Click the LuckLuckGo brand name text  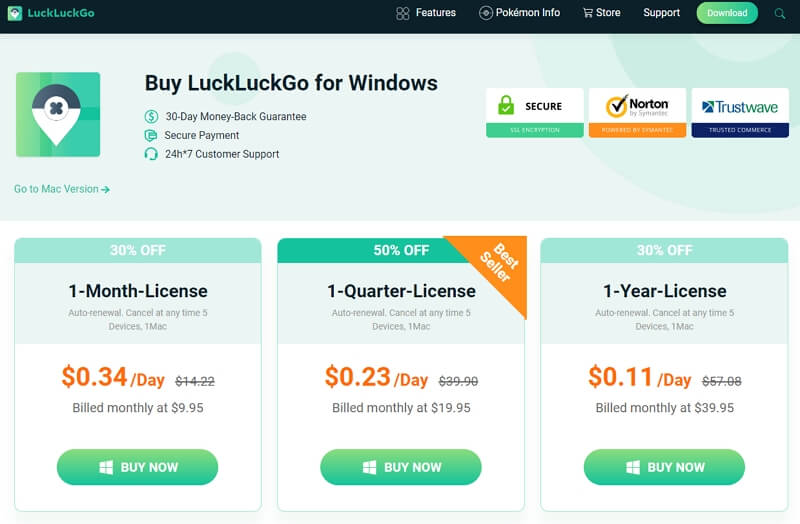[61, 13]
